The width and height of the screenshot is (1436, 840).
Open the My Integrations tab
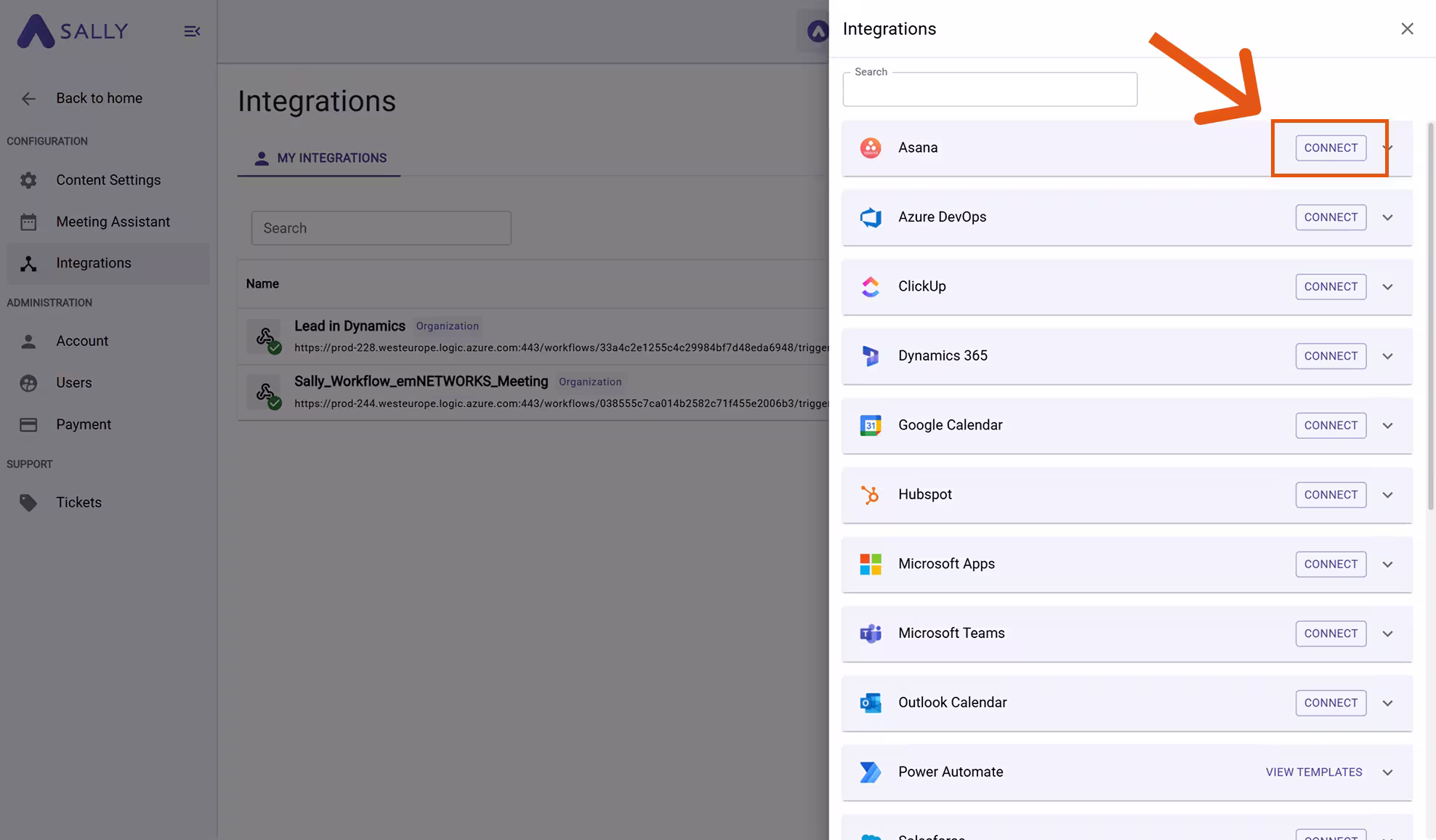[319, 158]
